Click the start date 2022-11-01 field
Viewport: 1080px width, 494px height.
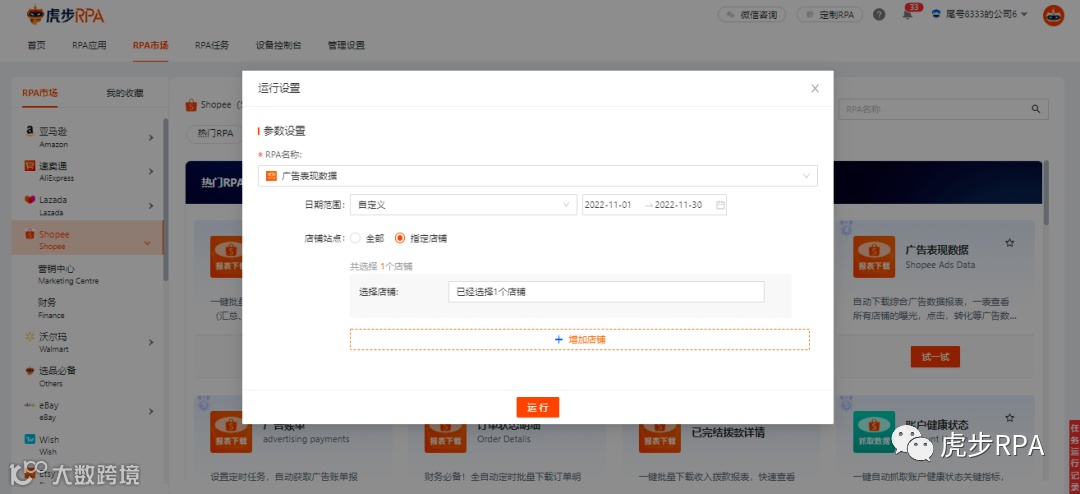(x=608, y=205)
